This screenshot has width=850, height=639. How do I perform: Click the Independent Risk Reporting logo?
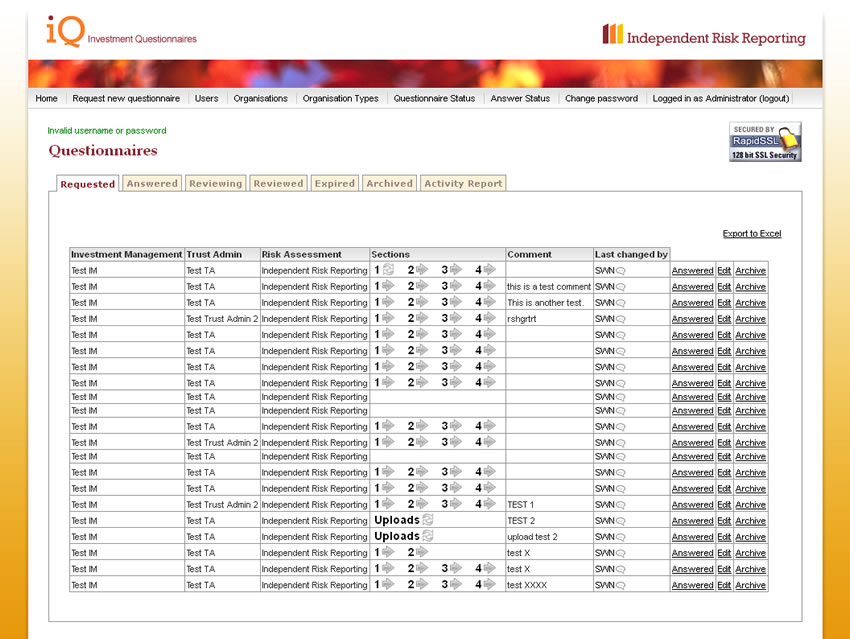(x=704, y=37)
